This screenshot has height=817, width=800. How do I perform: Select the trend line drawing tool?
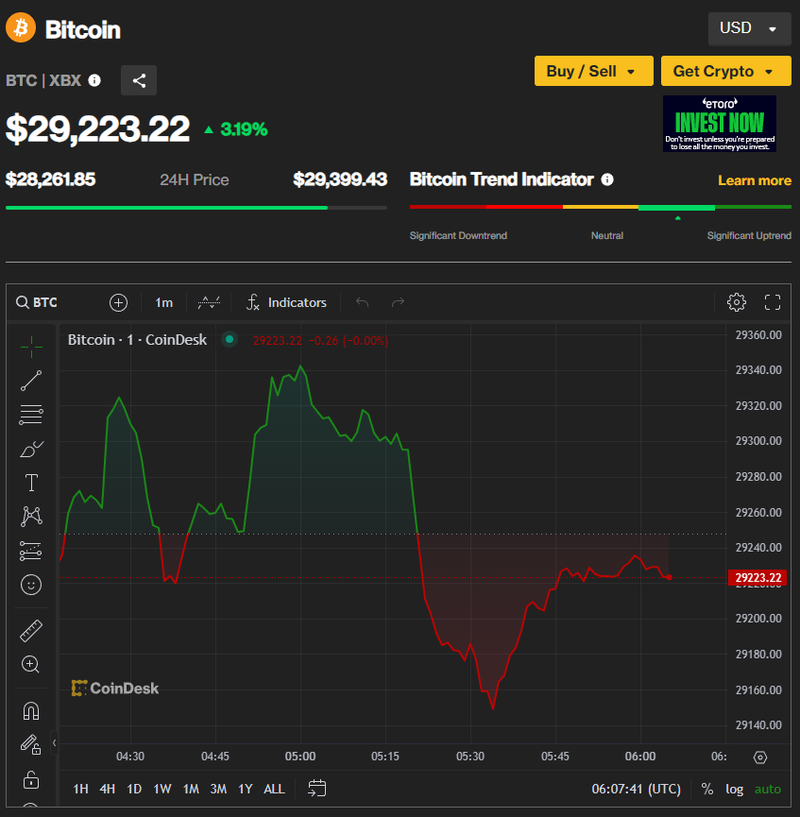[31, 380]
